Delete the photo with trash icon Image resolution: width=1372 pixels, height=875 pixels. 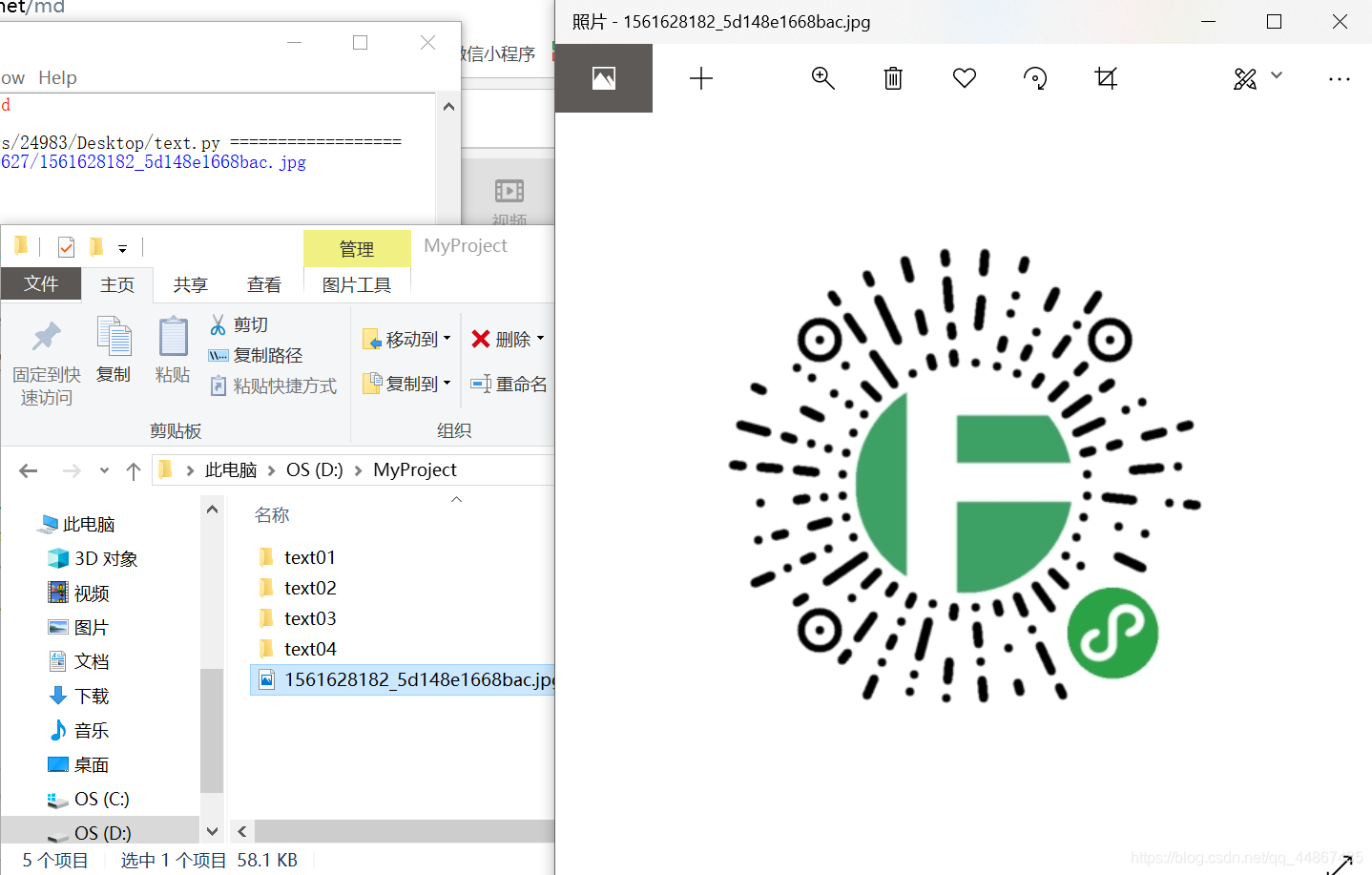(x=893, y=78)
